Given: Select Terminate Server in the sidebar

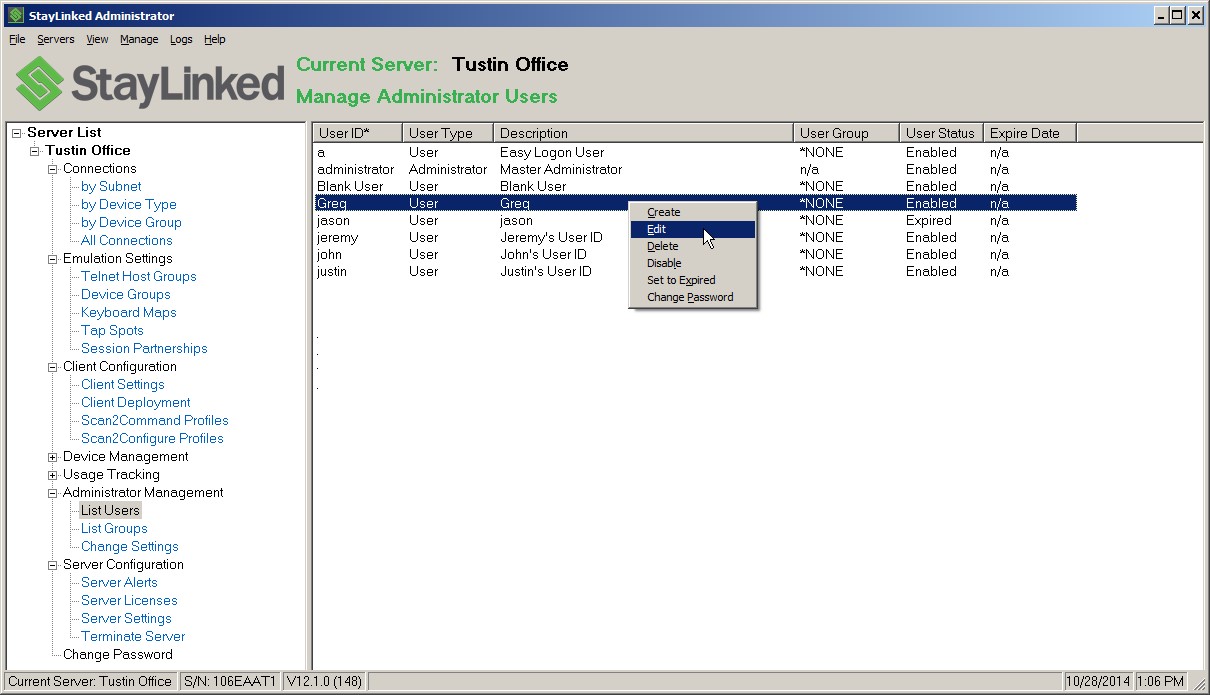Looking at the screenshot, I should [131, 636].
